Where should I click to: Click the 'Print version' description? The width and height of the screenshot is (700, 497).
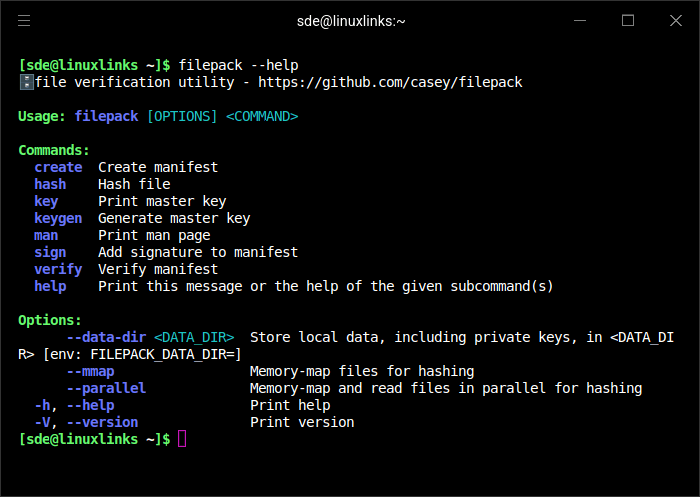pyautogui.click(x=302, y=422)
